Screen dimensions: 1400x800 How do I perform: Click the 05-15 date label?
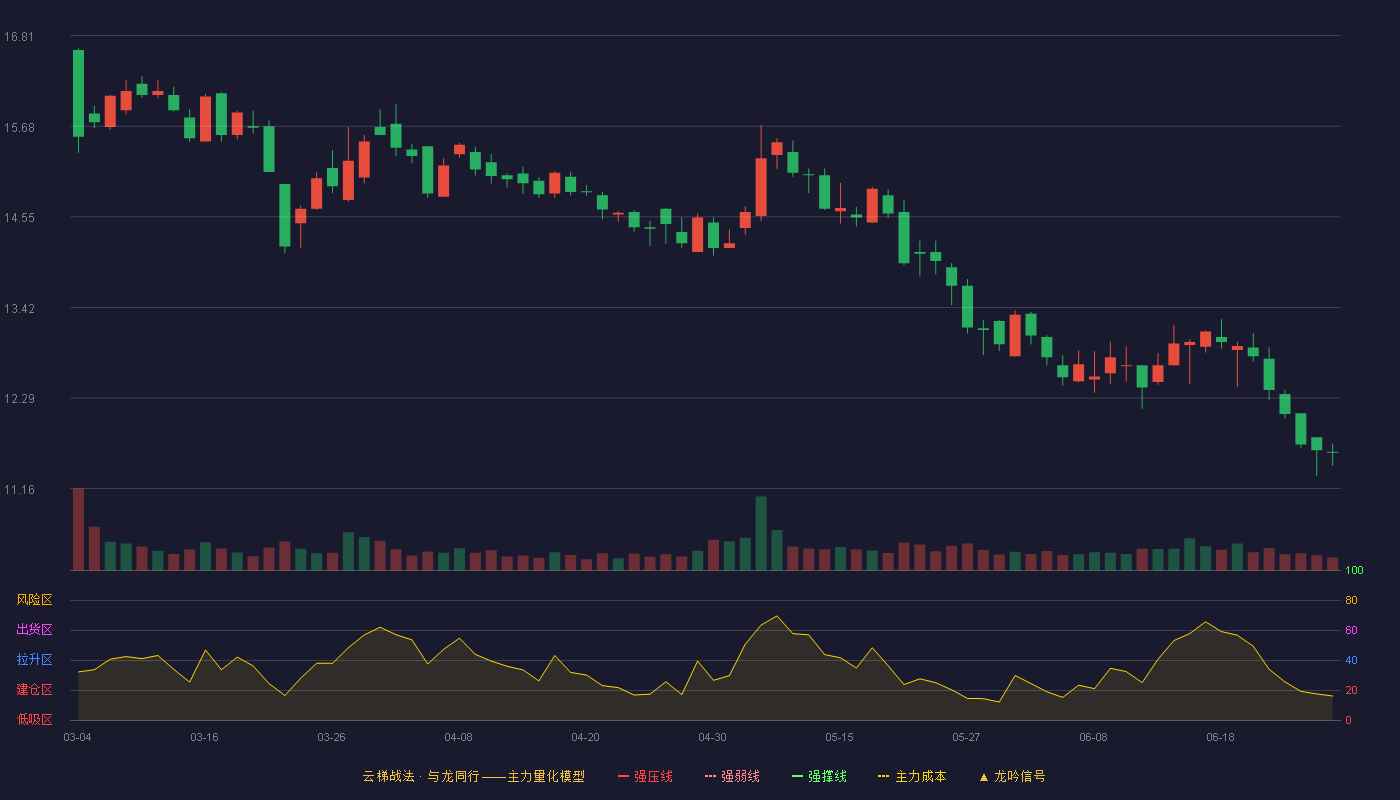(839, 737)
